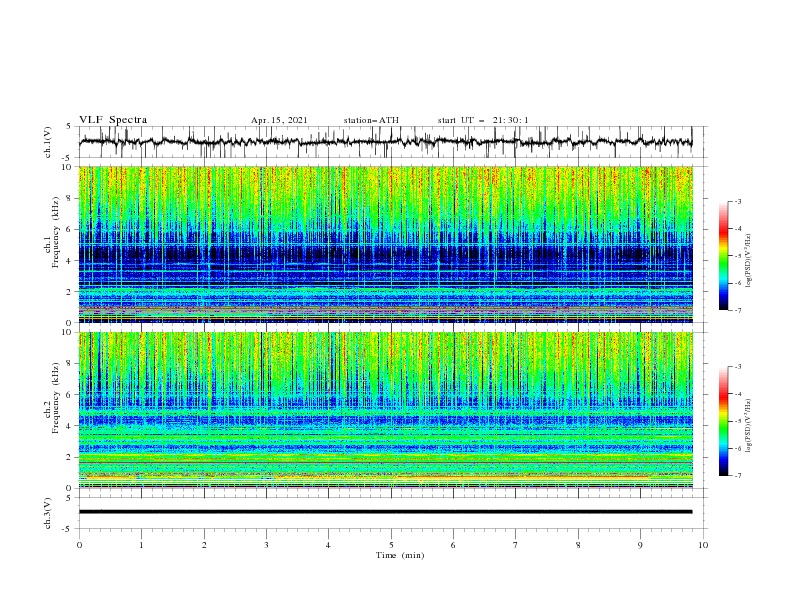Click inside the ch.2 spectrogram panel
Image resolution: width=792 pixels, height=612 pixels.
pos(385,410)
